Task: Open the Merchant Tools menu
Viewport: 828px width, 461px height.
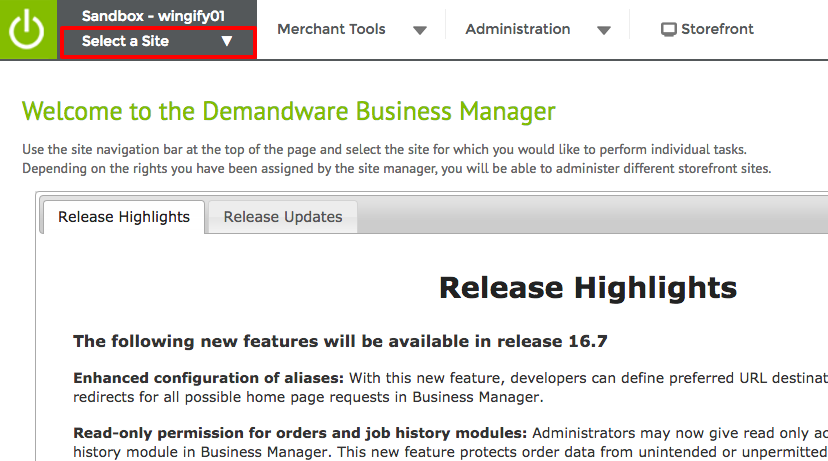Action: click(x=331, y=29)
